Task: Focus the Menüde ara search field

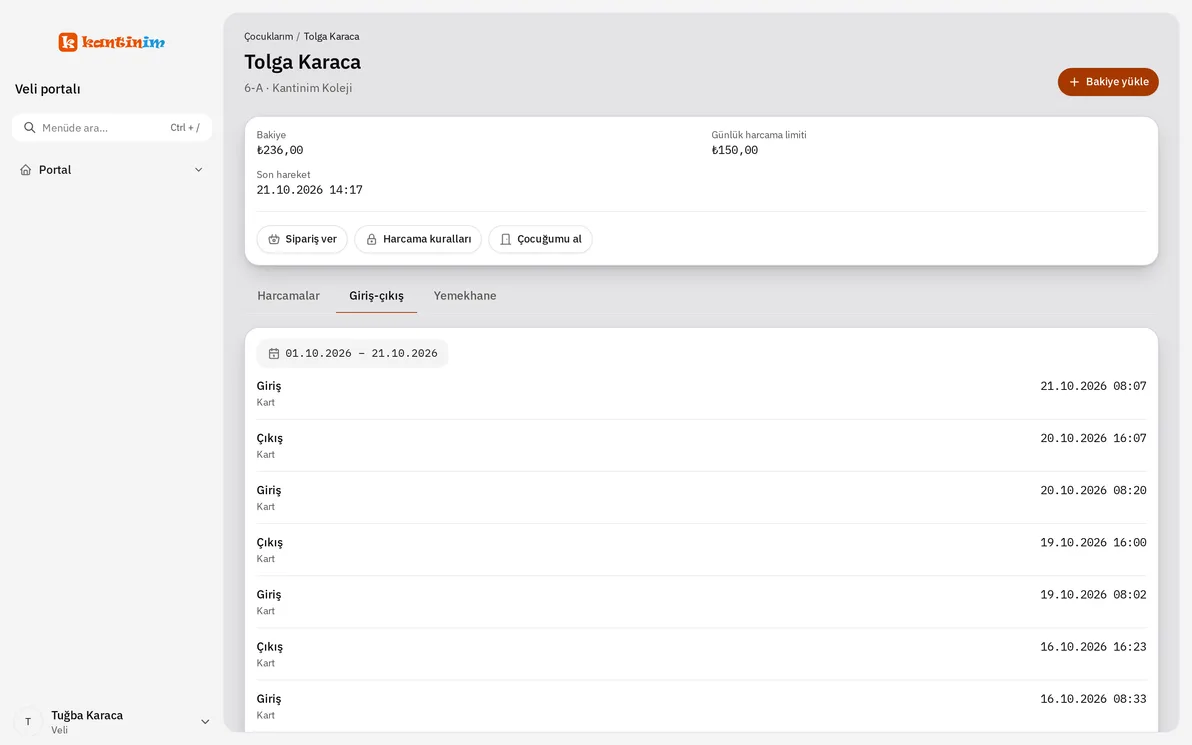Action: click(x=112, y=128)
